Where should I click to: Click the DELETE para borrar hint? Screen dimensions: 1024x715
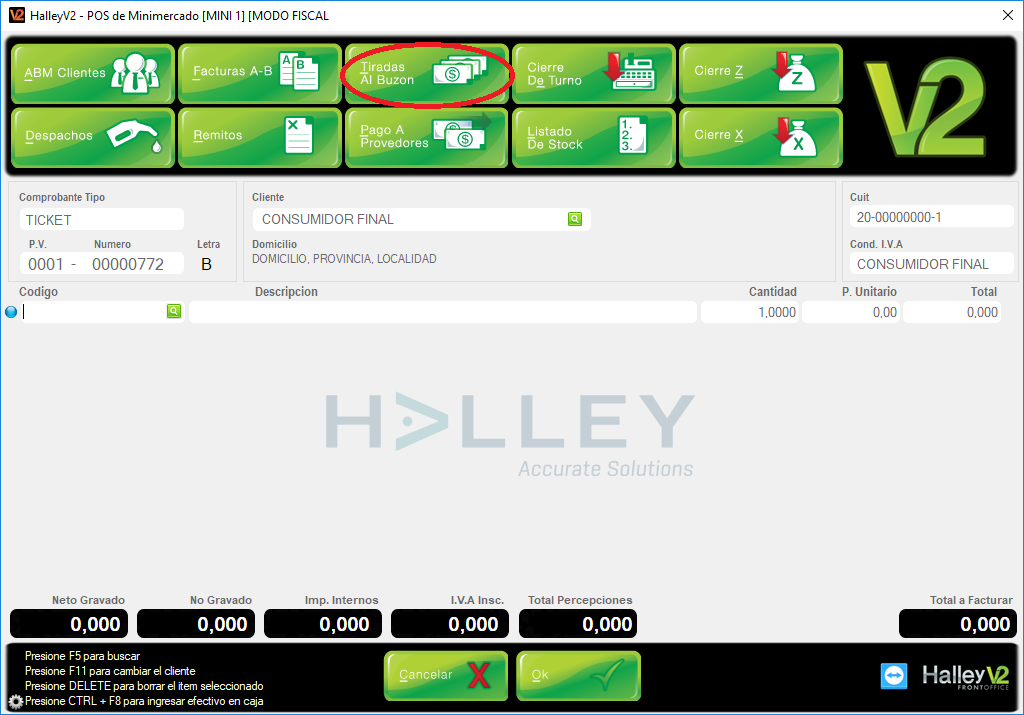tap(144, 686)
